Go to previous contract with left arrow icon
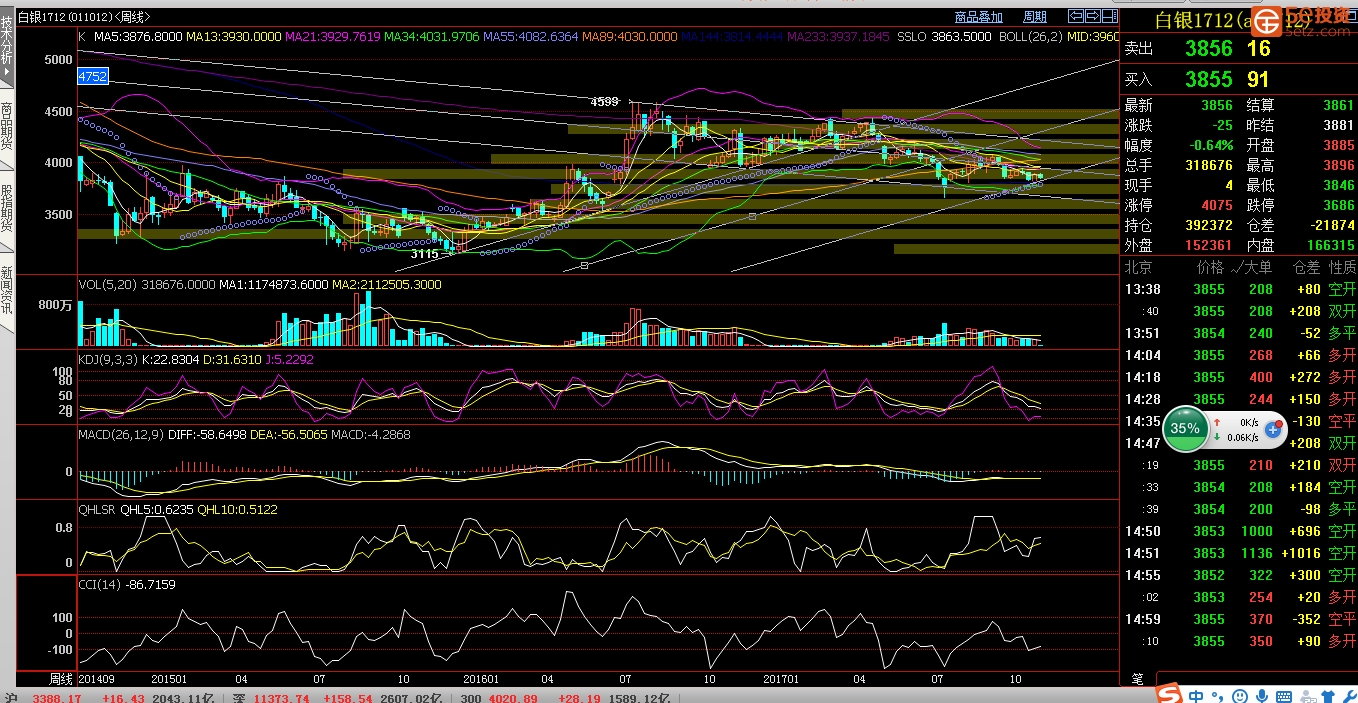Viewport: 1358px width, 703px height. (x=1076, y=16)
